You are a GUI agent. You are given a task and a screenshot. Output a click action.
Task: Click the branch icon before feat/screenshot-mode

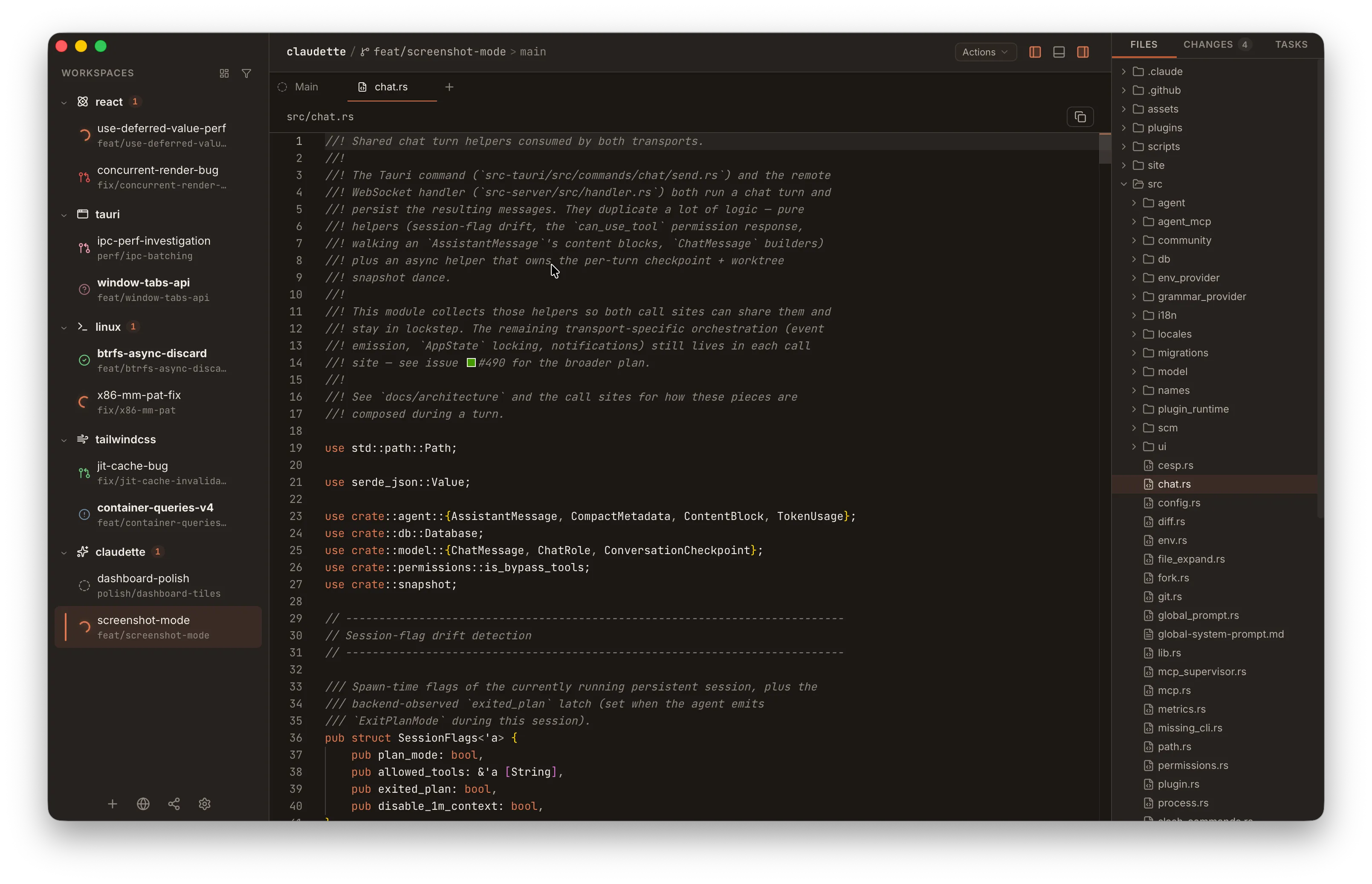365,52
